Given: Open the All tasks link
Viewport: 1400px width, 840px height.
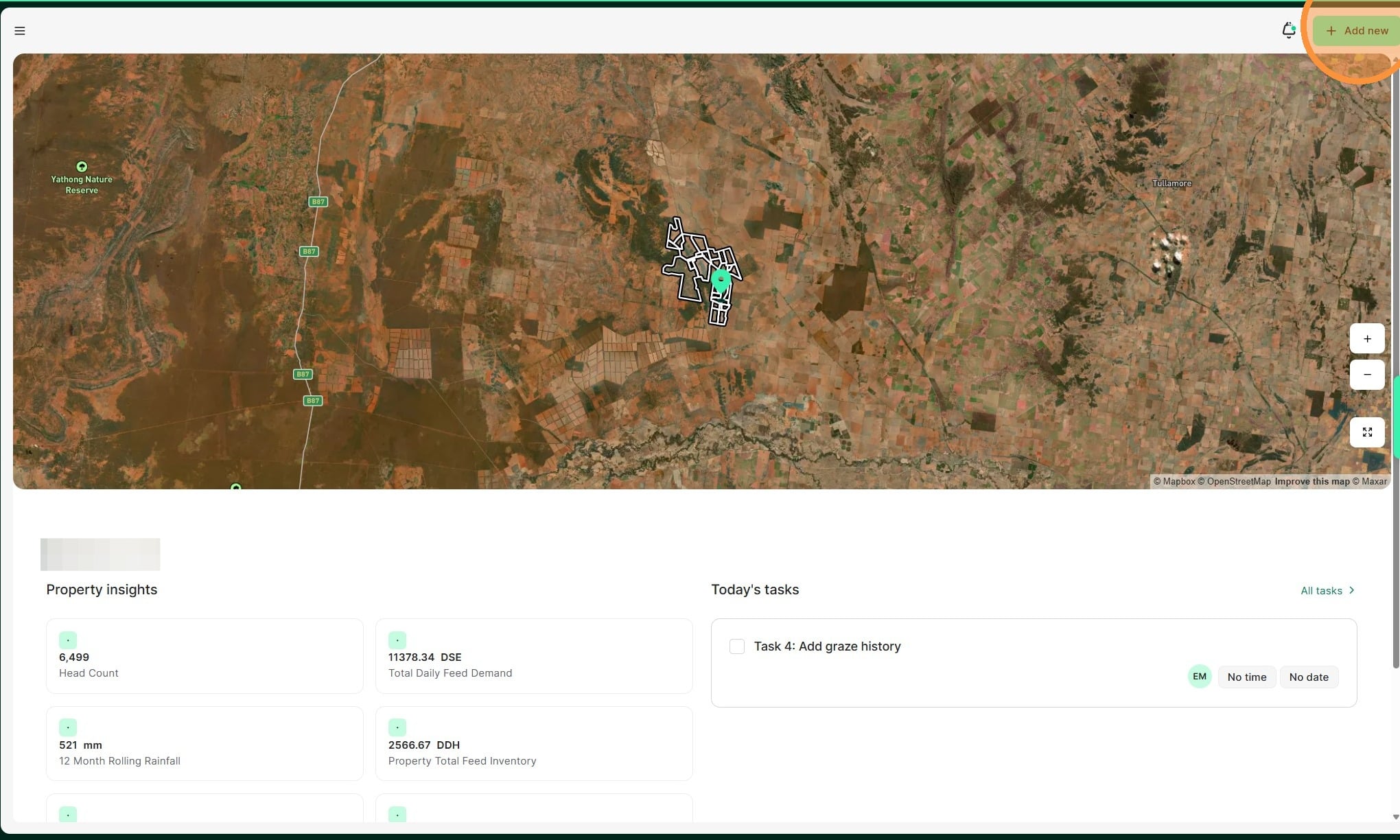Looking at the screenshot, I should [1321, 591].
